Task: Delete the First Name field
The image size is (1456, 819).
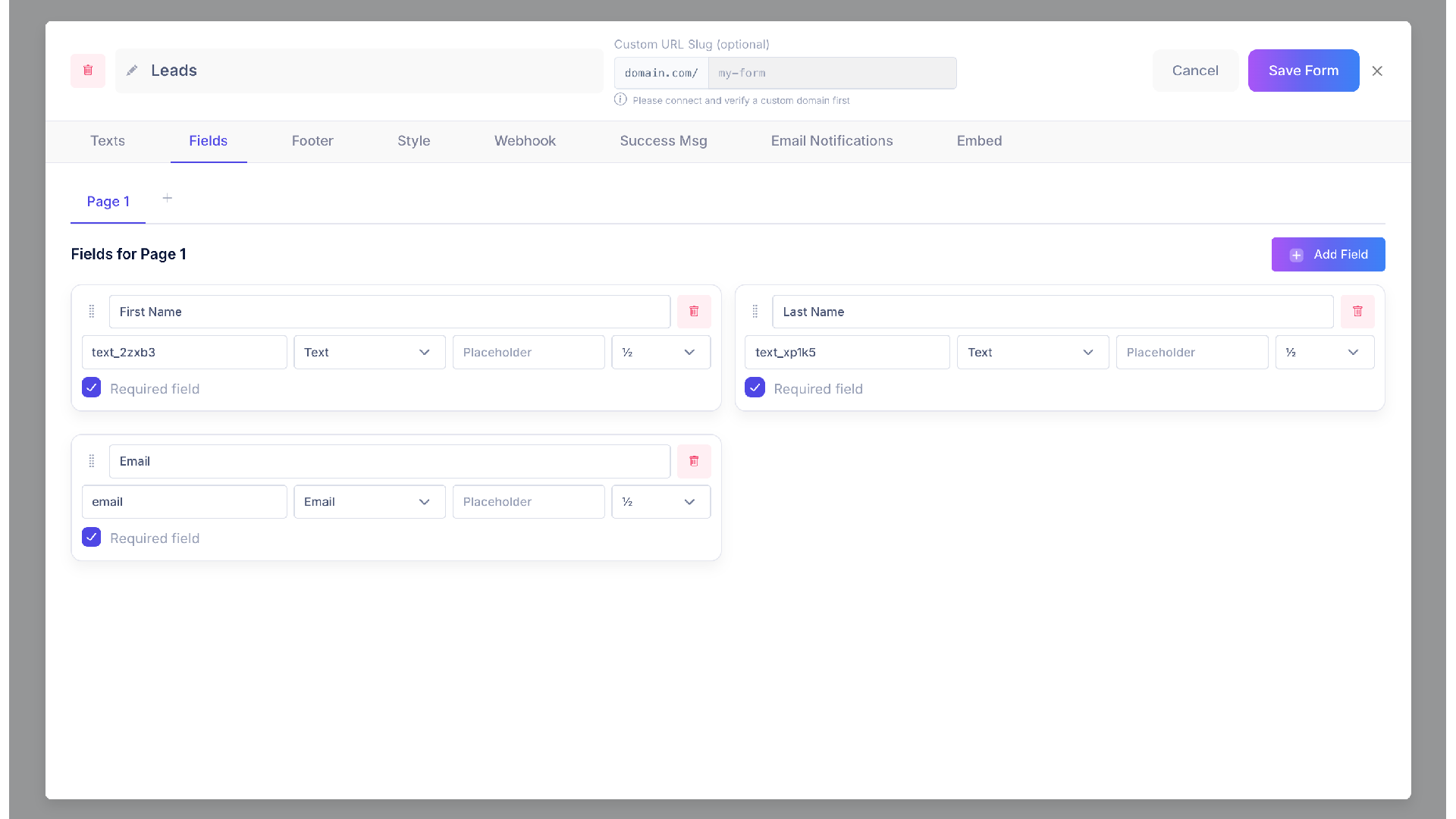Action: click(x=694, y=312)
